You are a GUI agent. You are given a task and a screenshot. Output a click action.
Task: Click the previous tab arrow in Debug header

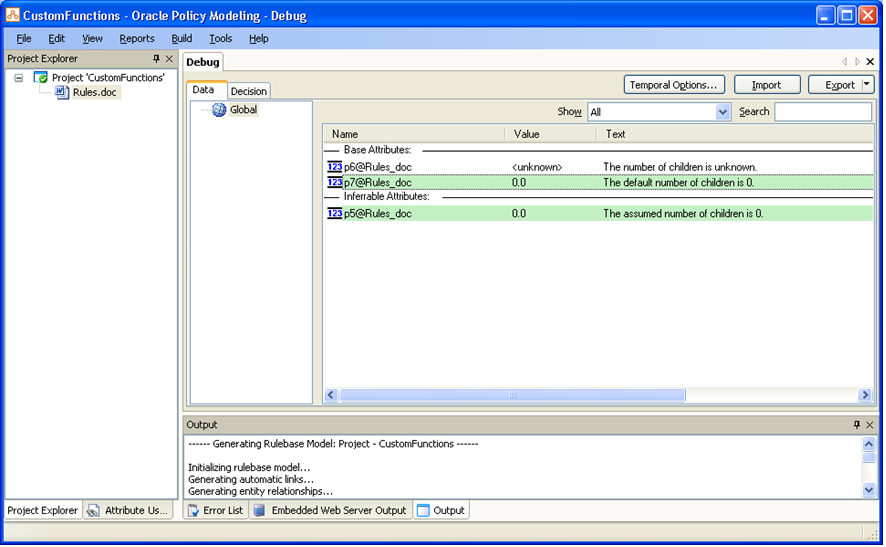point(844,62)
